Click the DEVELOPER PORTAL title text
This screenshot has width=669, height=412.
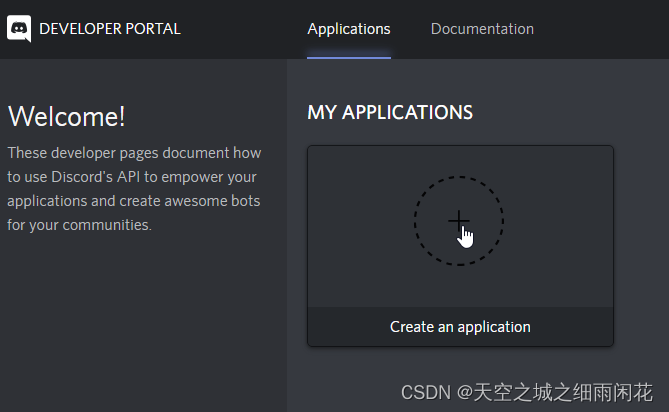(110, 29)
